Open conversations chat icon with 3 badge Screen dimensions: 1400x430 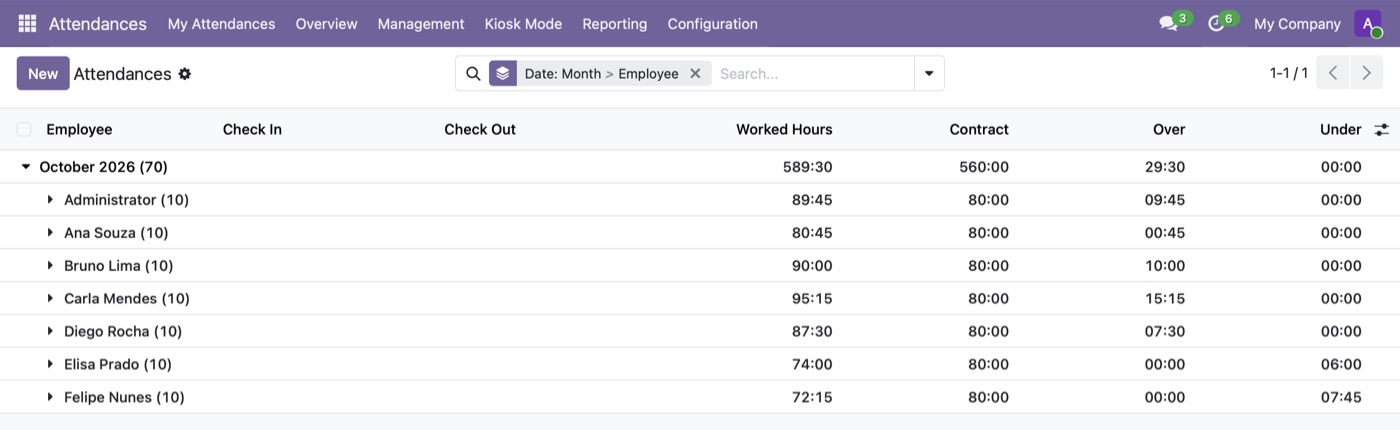[x=1168, y=23]
